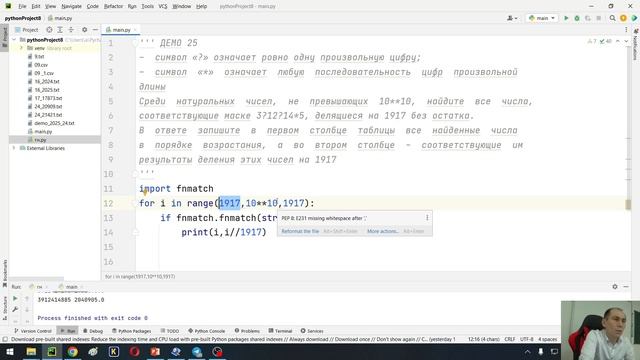
Task: Open line separator CRLF selector
Action: coord(509,339)
